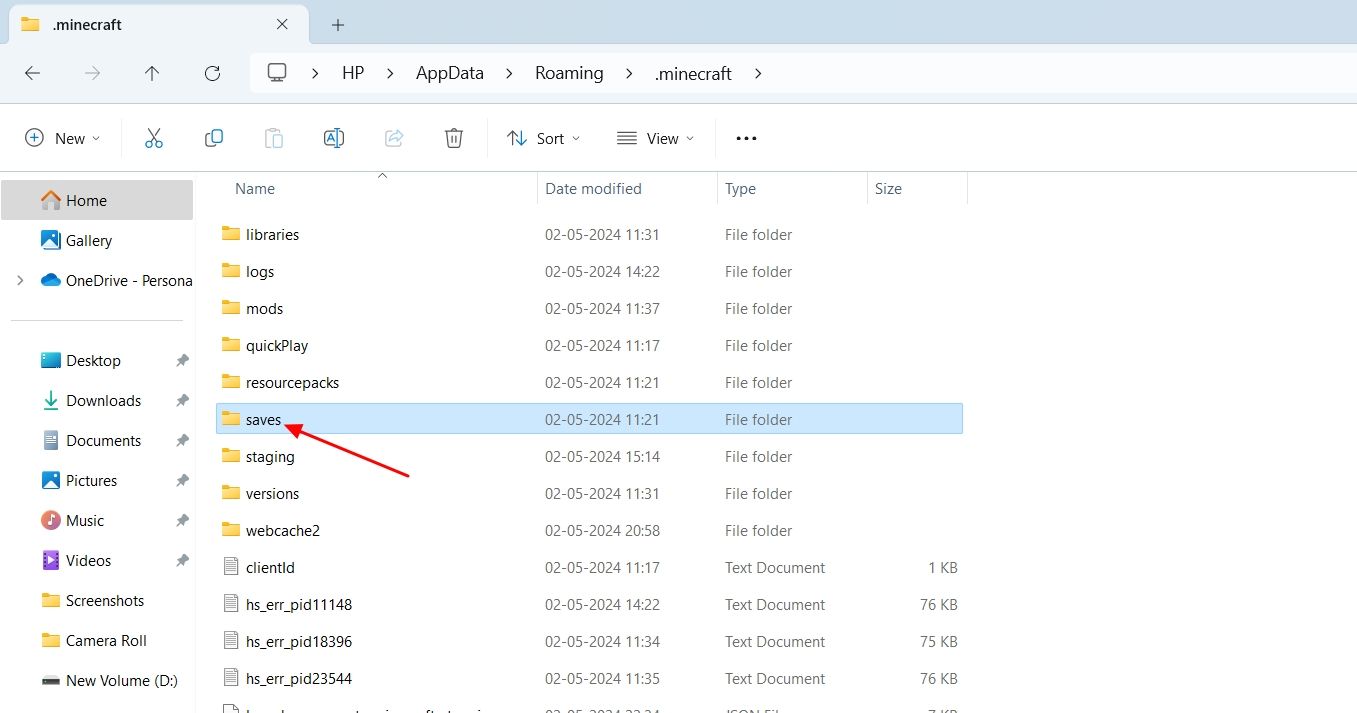Click the Refresh button
Image resolution: width=1357 pixels, height=713 pixels.
[x=212, y=73]
